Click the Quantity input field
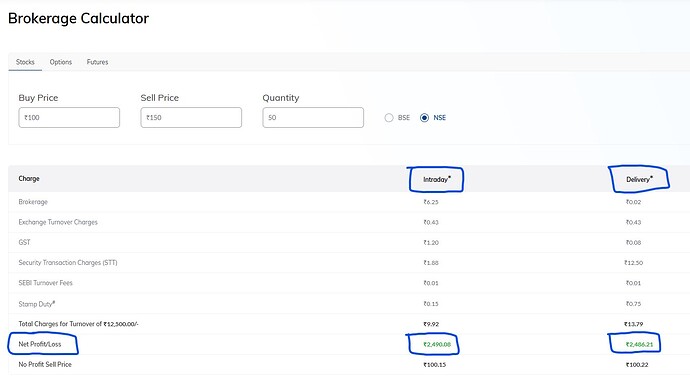The height and width of the screenshot is (387, 690). point(313,118)
